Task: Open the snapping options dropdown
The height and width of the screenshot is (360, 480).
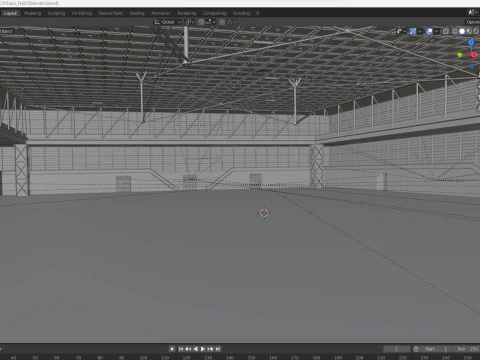Action: point(210,22)
